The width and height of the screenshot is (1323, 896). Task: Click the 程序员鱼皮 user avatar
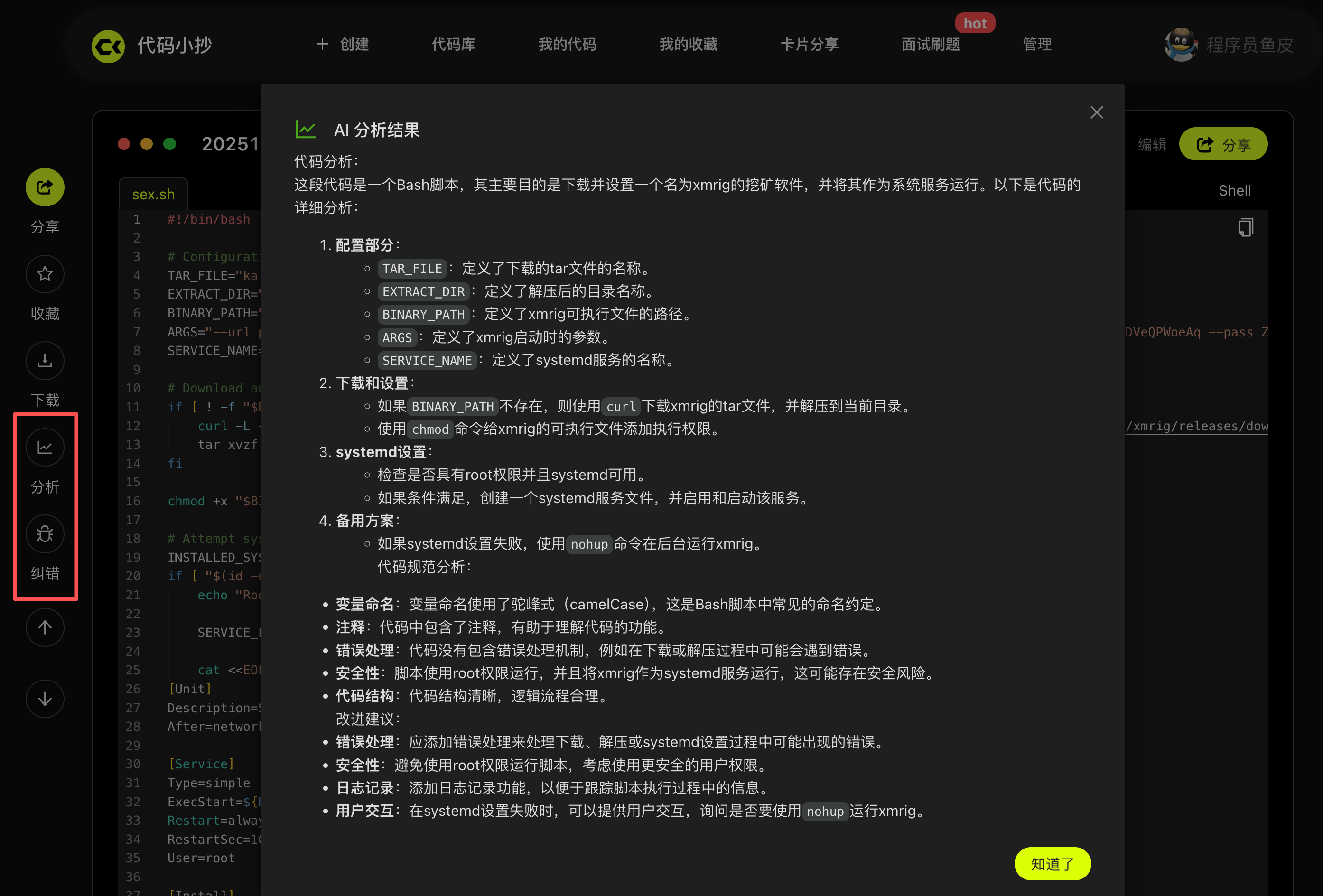(x=1180, y=45)
